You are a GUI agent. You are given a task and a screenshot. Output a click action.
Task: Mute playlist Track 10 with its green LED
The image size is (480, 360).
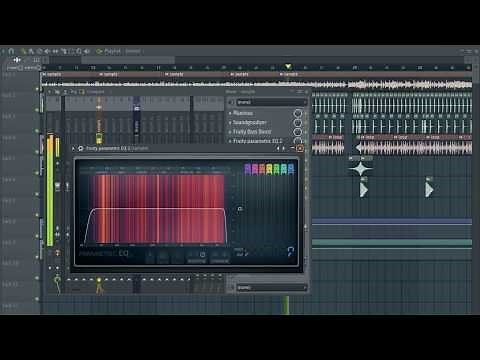[37, 278]
